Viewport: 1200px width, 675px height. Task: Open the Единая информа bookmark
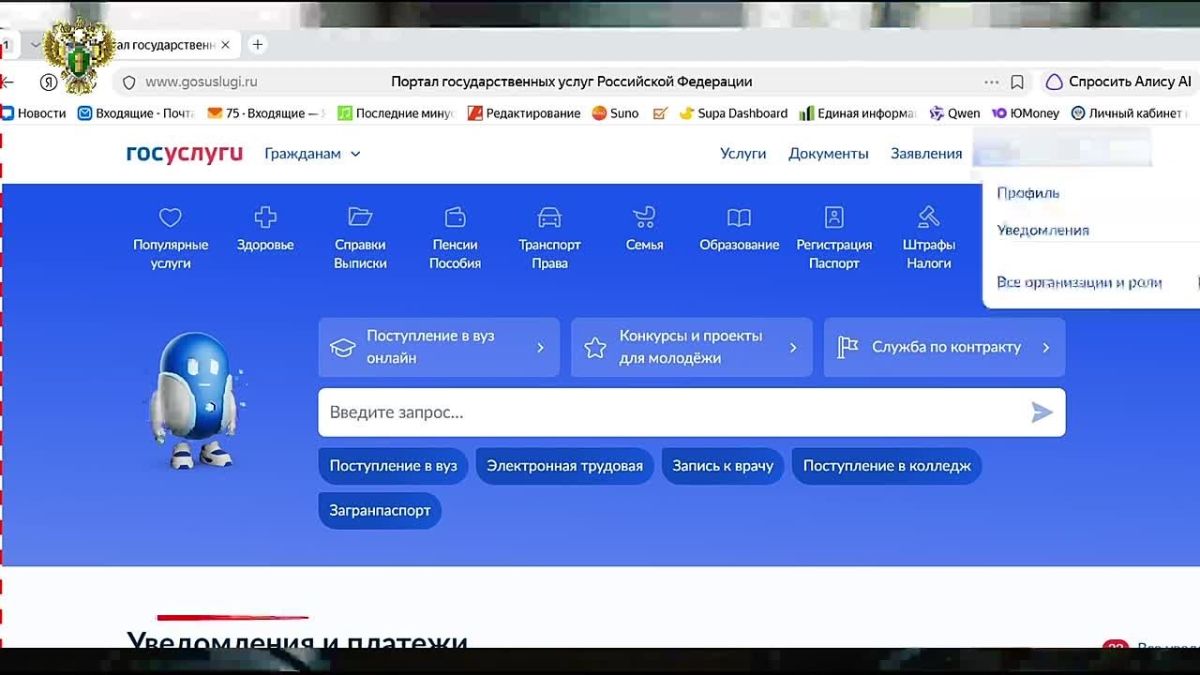pyautogui.click(x=858, y=113)
